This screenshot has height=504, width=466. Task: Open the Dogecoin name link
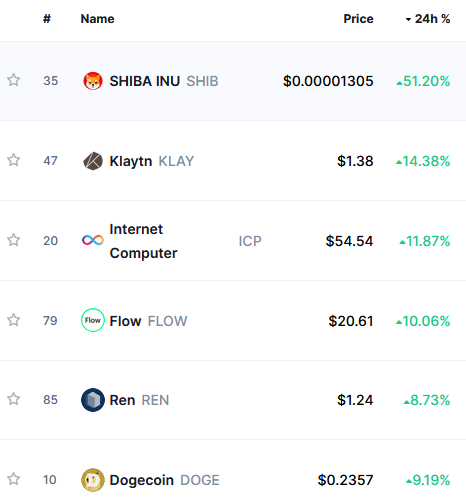[142, 480]
